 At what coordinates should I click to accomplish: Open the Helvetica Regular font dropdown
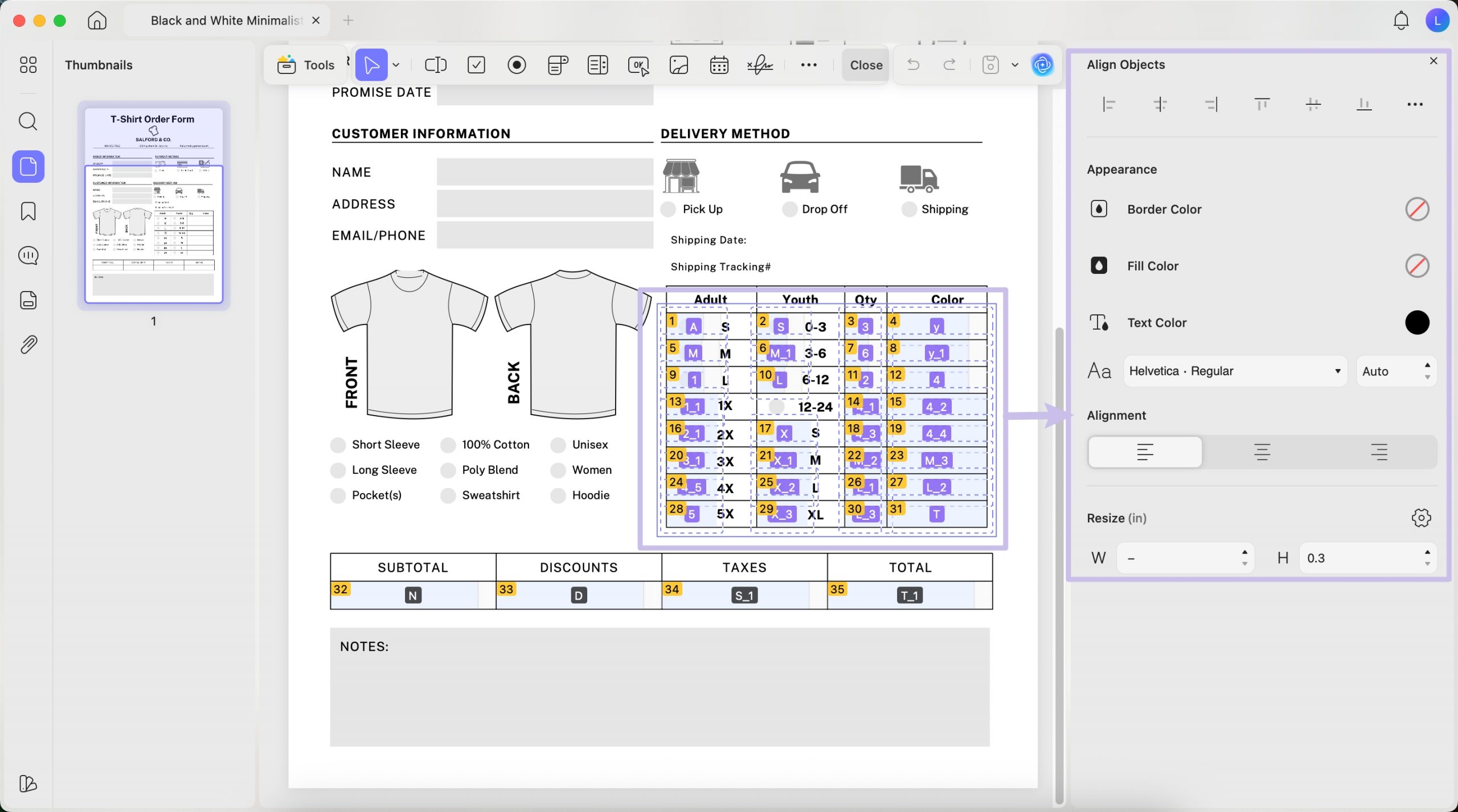pyautogui.click(x=1235, y=371)
